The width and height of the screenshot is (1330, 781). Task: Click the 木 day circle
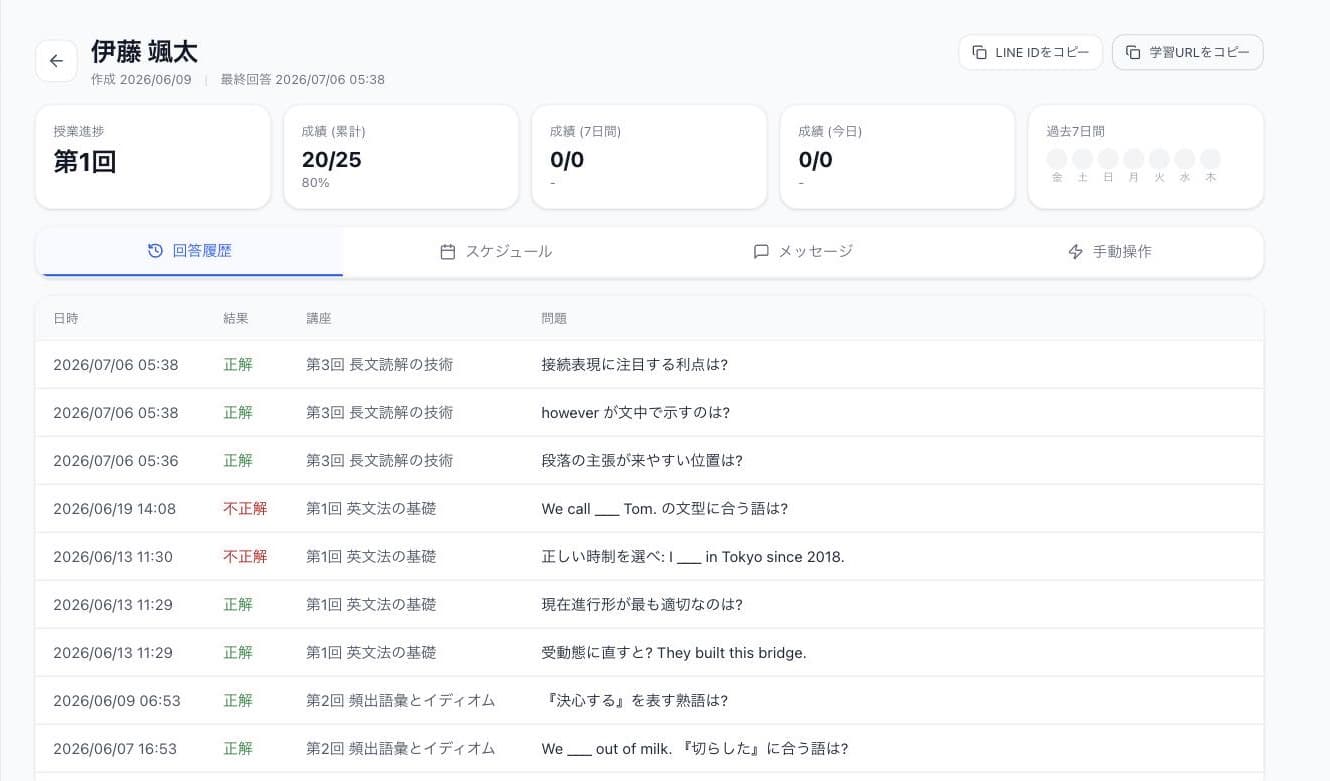pos(1210,159)
